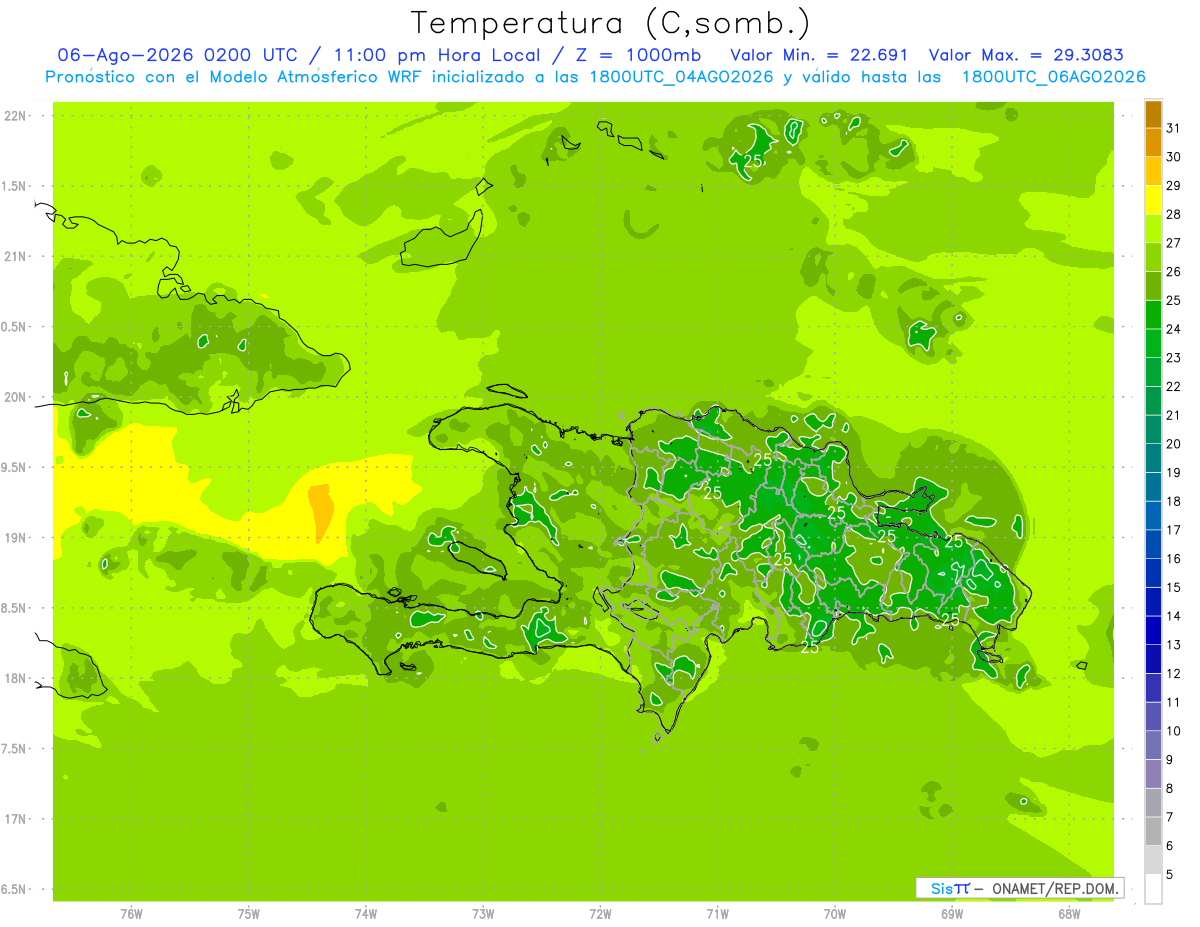The width and height of the screenshot is (1200, 927).
Task: Click the '20N' latitude label
Action: (x=15, y=397)
